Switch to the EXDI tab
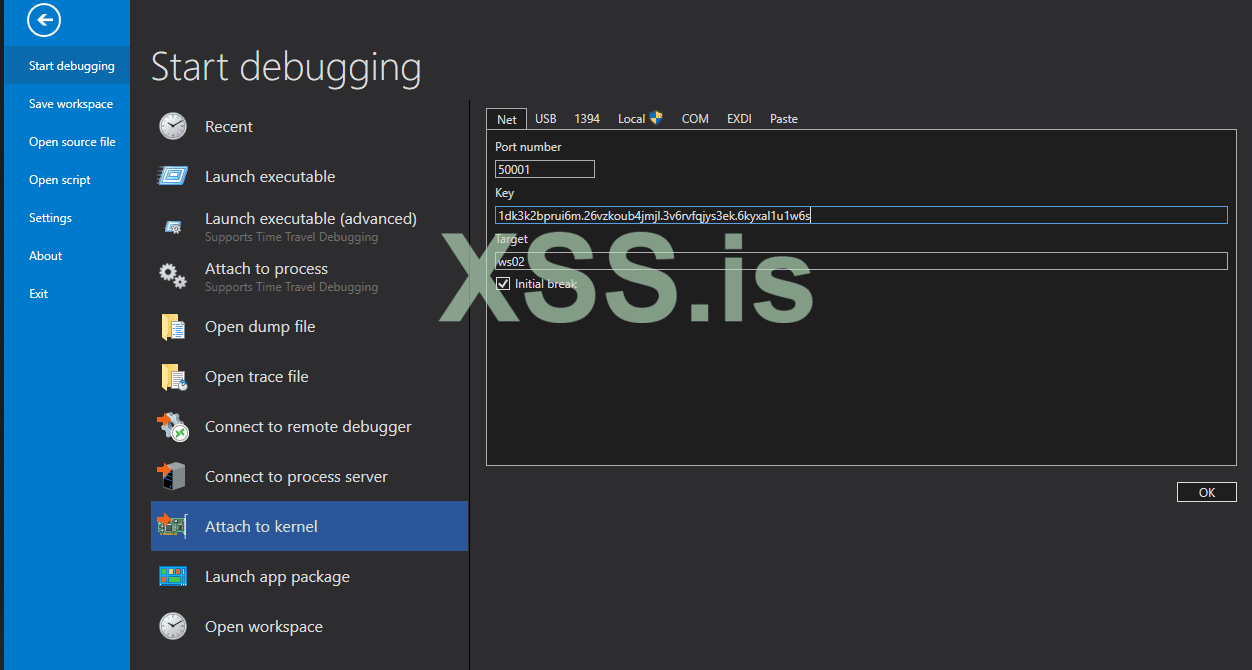Image resolution: width=1252 pixels, height=670 pixels. coord(739,119)
